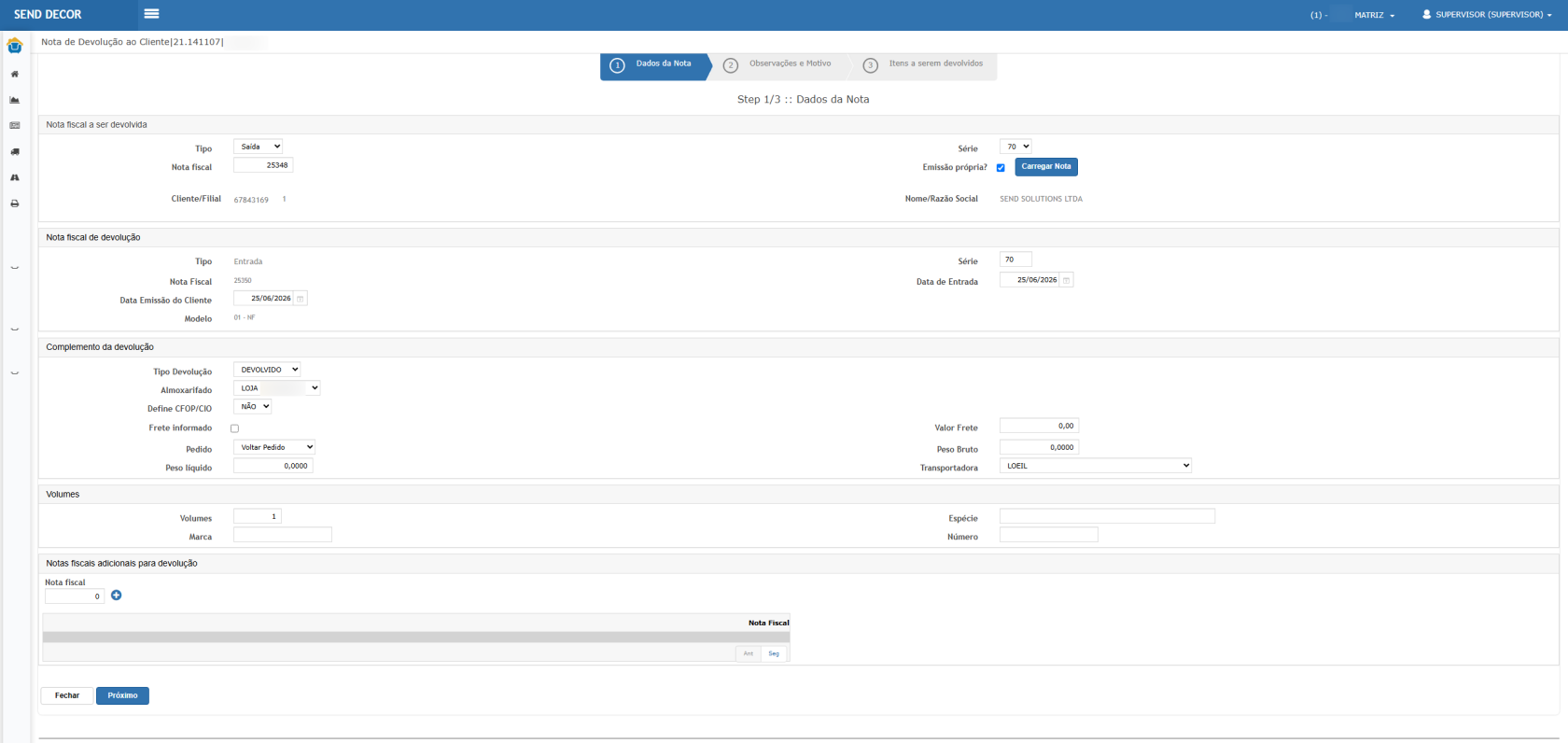Click SEND DECOR brand link

pyautogui.click(x=48, y=15)
